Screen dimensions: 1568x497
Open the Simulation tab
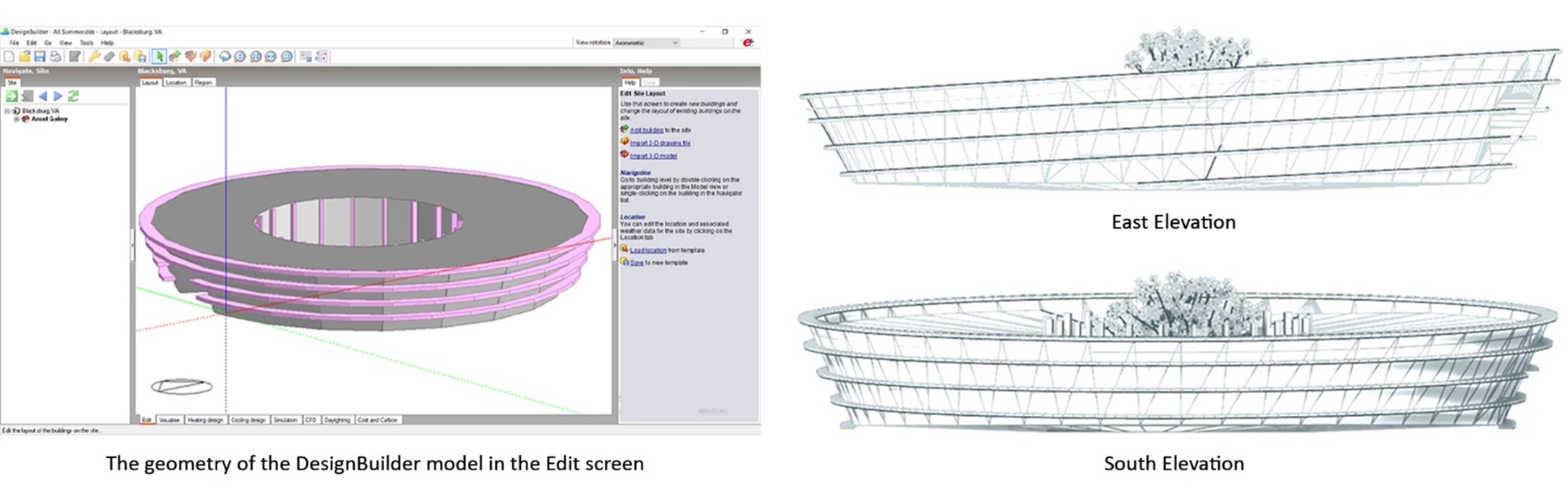pyautogui.click(x=285, y=419)
